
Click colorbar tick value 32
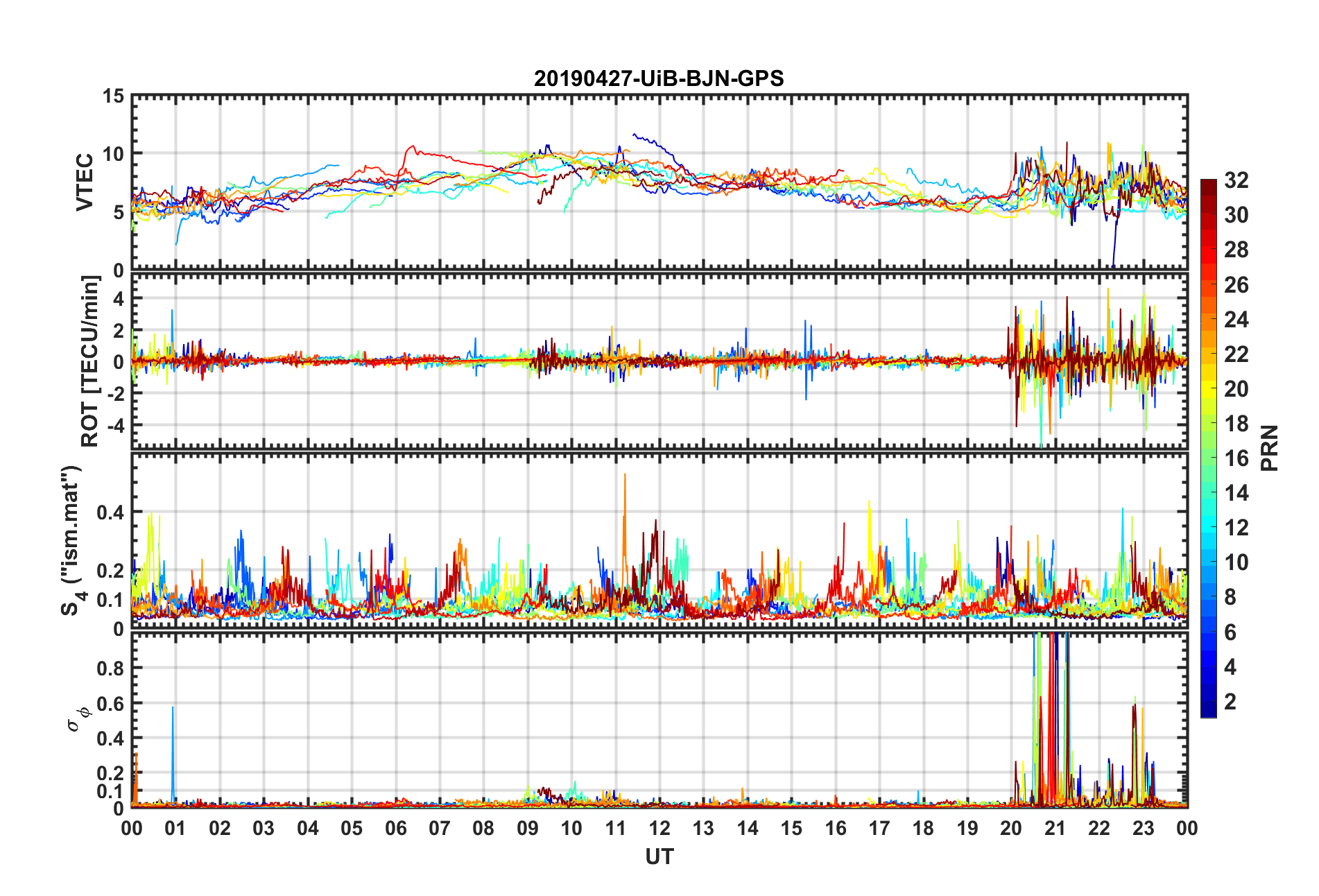pos(1236,180)
